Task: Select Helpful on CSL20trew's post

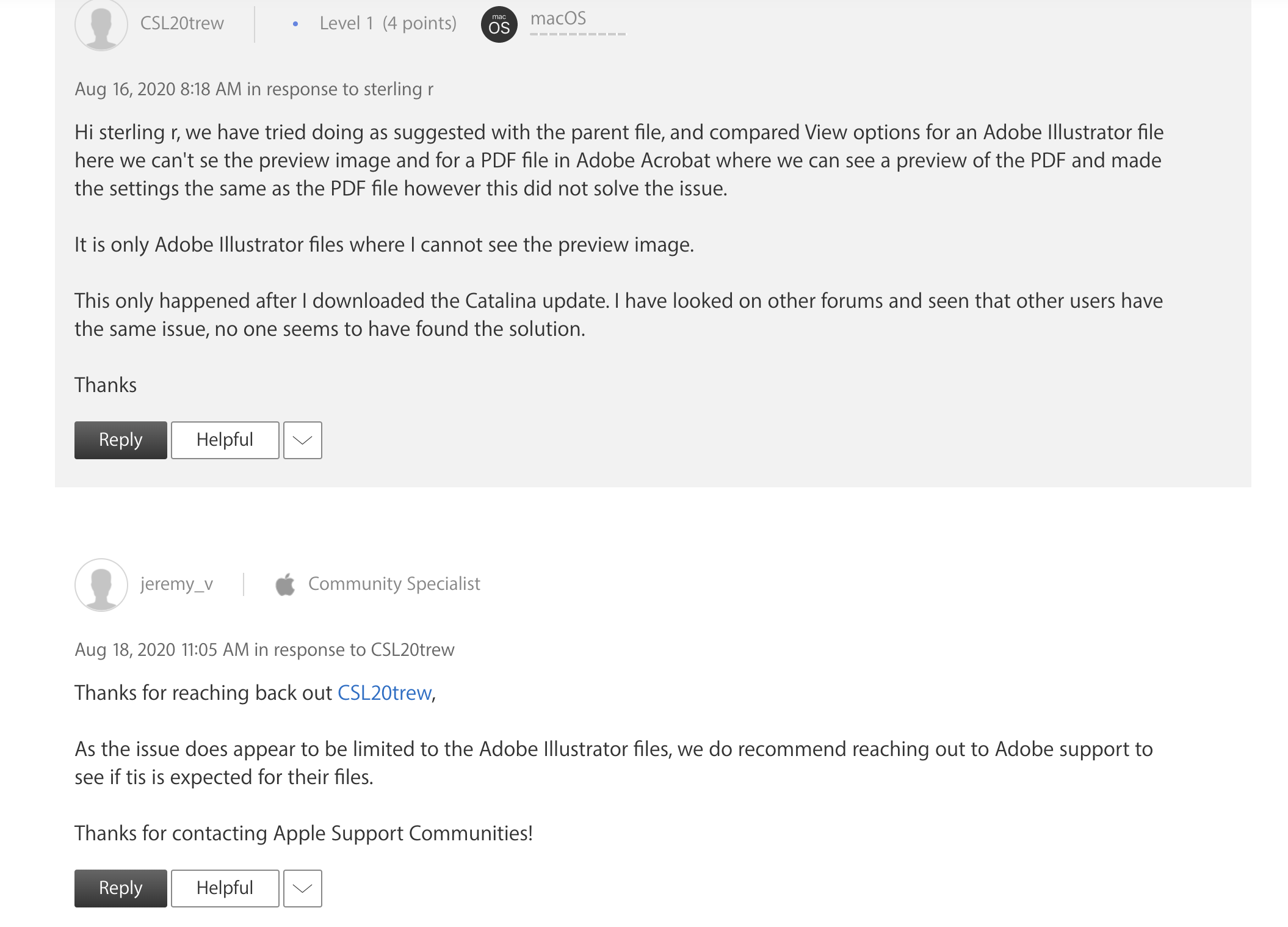Action: [x=224, y=439]
